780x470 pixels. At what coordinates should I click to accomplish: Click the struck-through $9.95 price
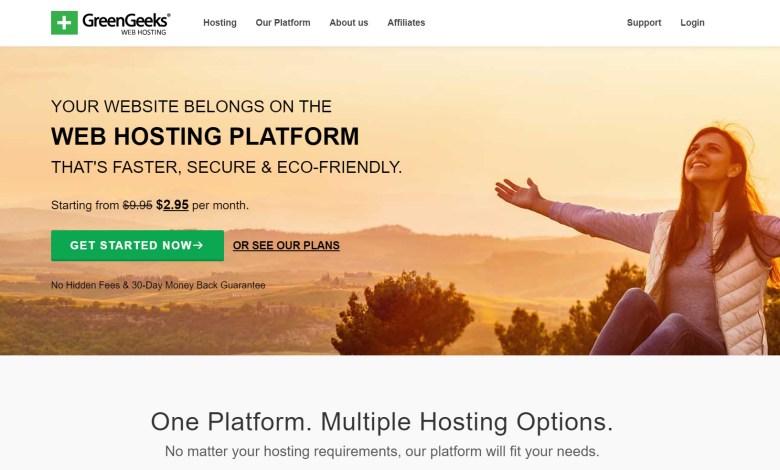point(137,205)
